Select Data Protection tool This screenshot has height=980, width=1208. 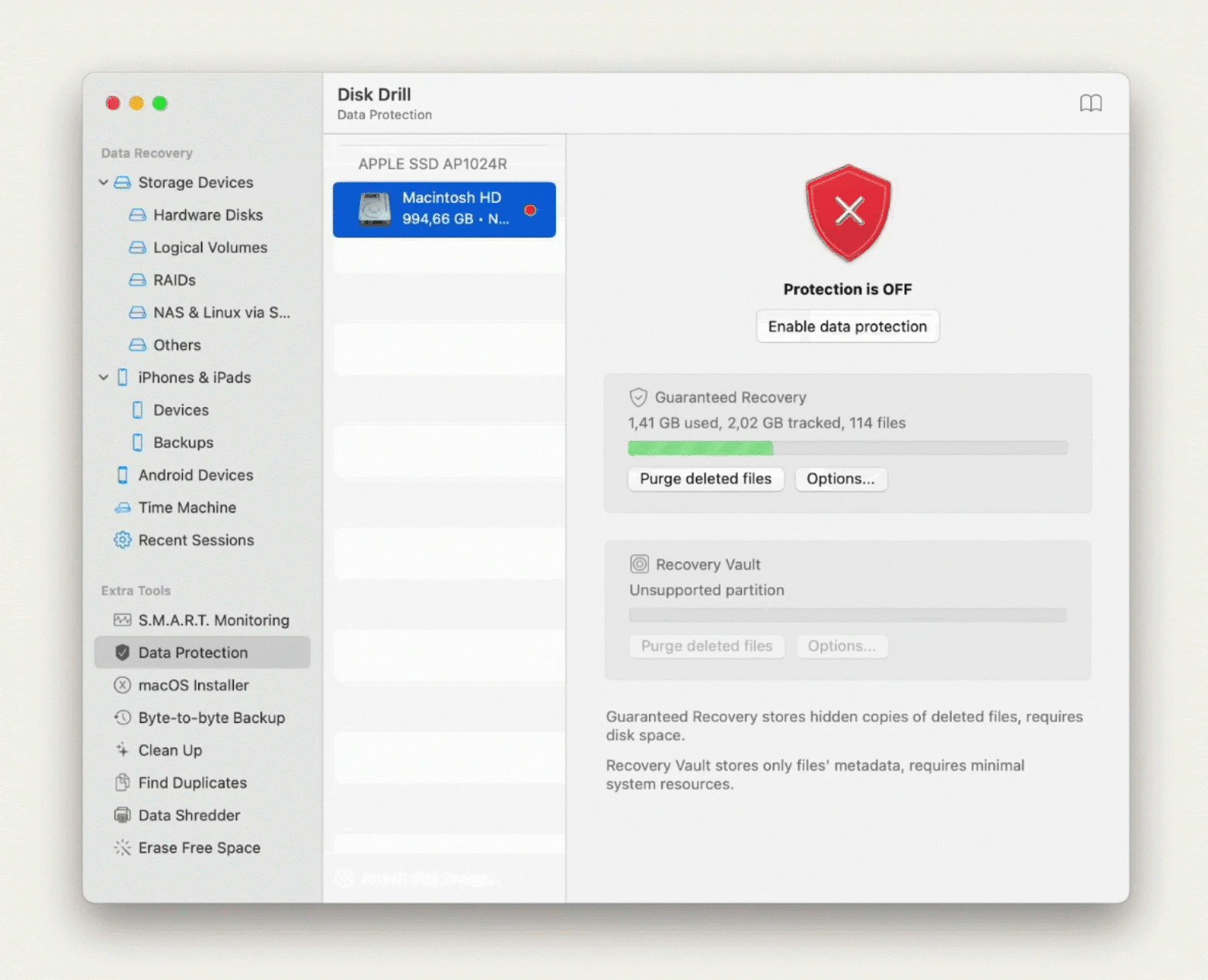203,653
